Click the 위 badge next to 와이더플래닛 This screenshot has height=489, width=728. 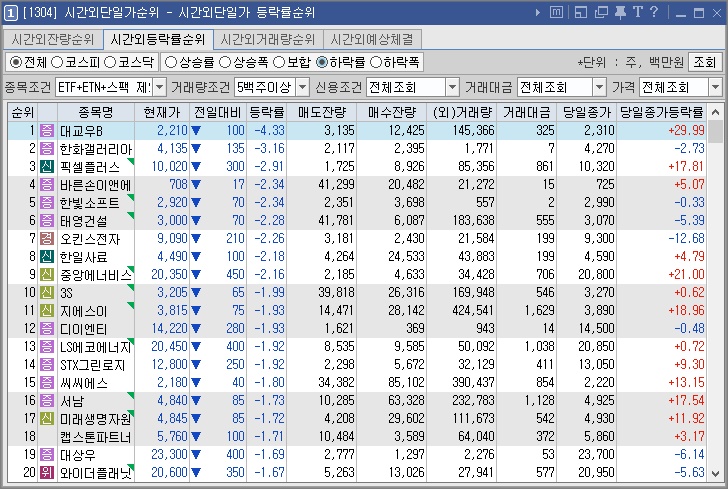point(47,473)
